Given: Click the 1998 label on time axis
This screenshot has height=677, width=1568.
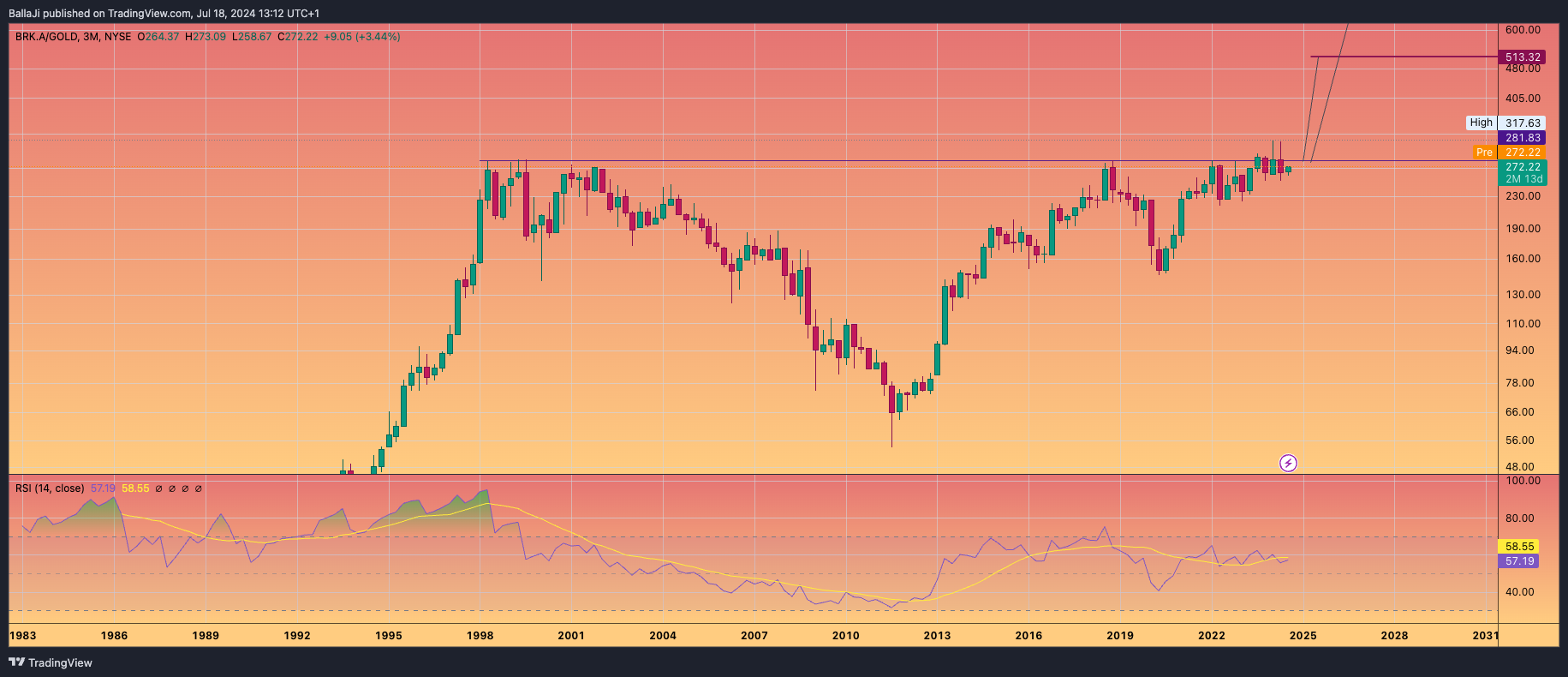Looking at the screenshot, I should (480, 636).
